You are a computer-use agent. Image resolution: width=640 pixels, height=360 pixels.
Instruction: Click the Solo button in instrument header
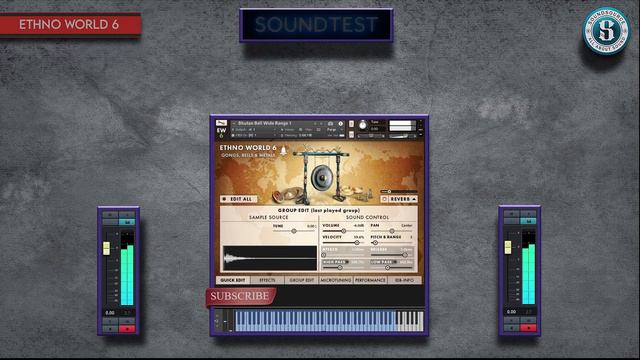click(351, 123)
